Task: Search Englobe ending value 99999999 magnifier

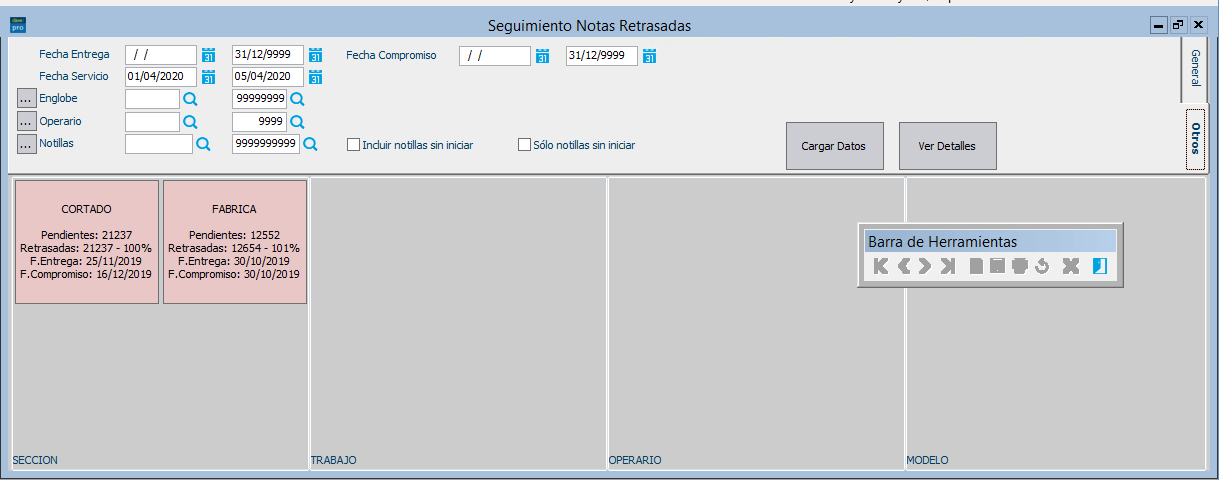Action: 296,99
